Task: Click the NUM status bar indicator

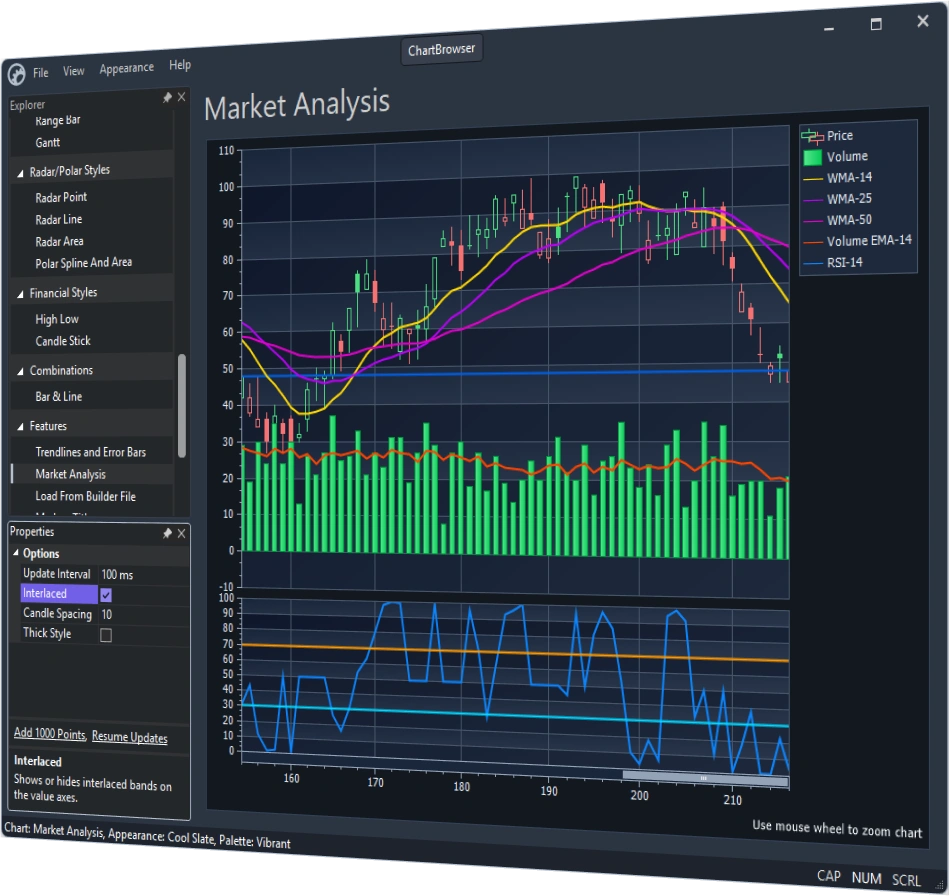Action: (x=867, y=878)
